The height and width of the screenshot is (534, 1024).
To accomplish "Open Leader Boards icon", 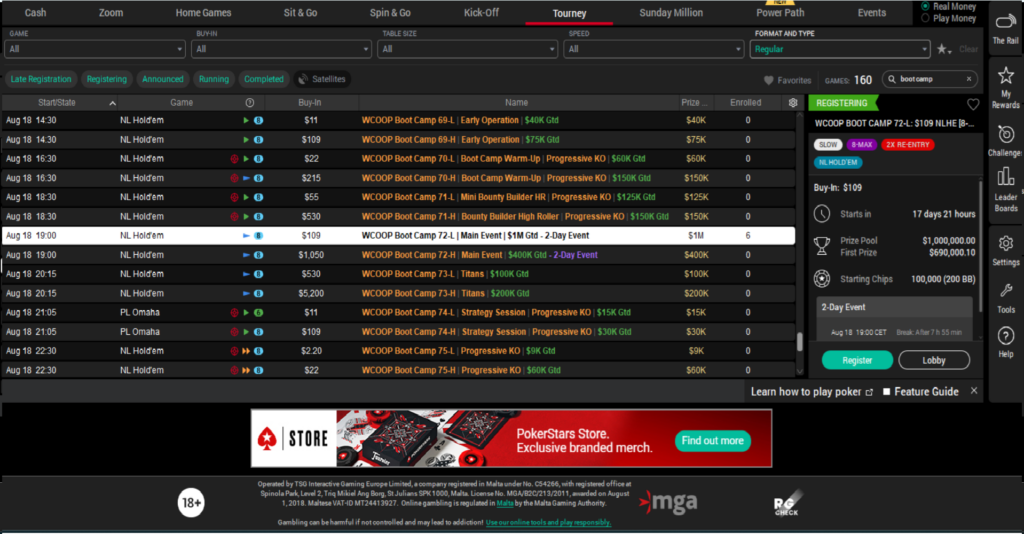I will click(1005, 176).
